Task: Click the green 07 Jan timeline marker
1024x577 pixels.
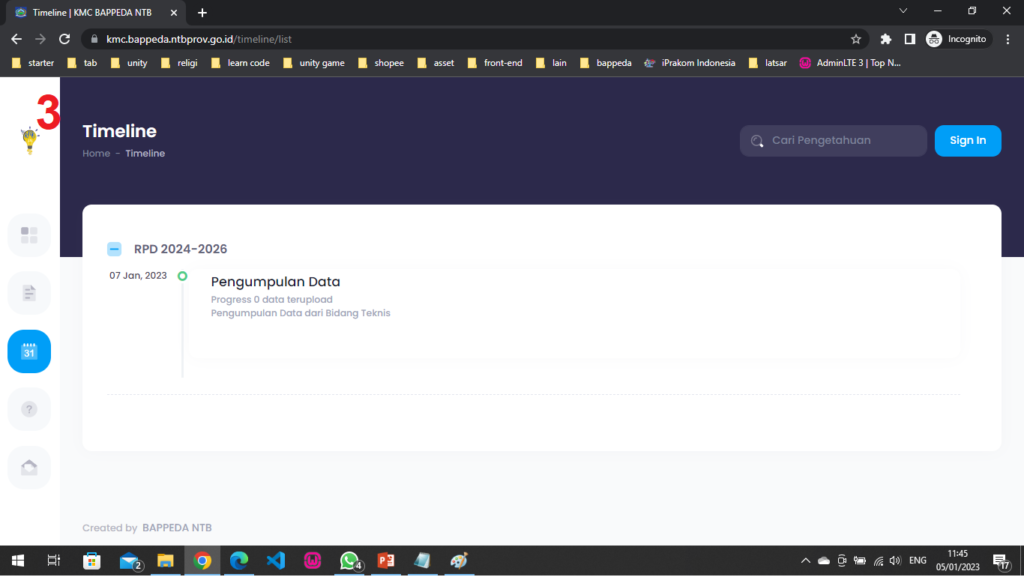Action: (x=182, y=276)
